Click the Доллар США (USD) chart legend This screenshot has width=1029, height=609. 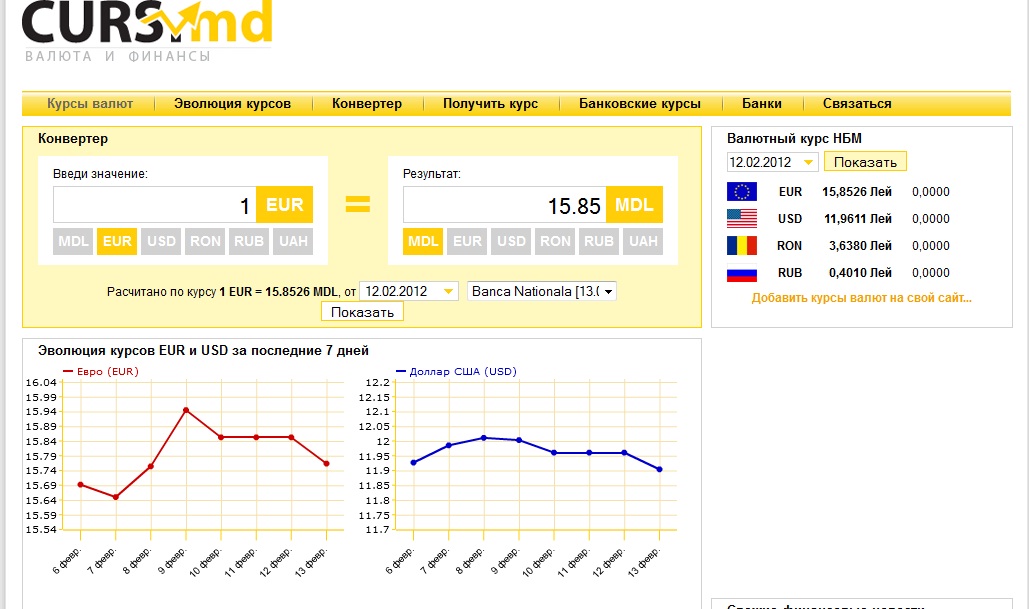457,371
